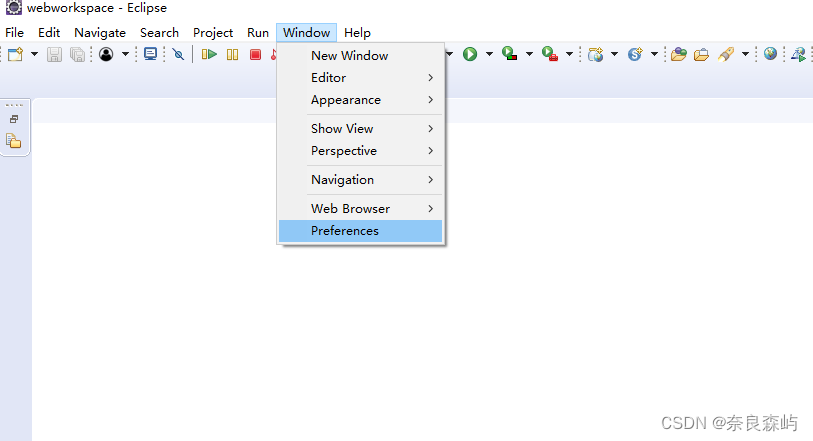Click the Save All icon
813x441 pixels.
coord(77,54)
